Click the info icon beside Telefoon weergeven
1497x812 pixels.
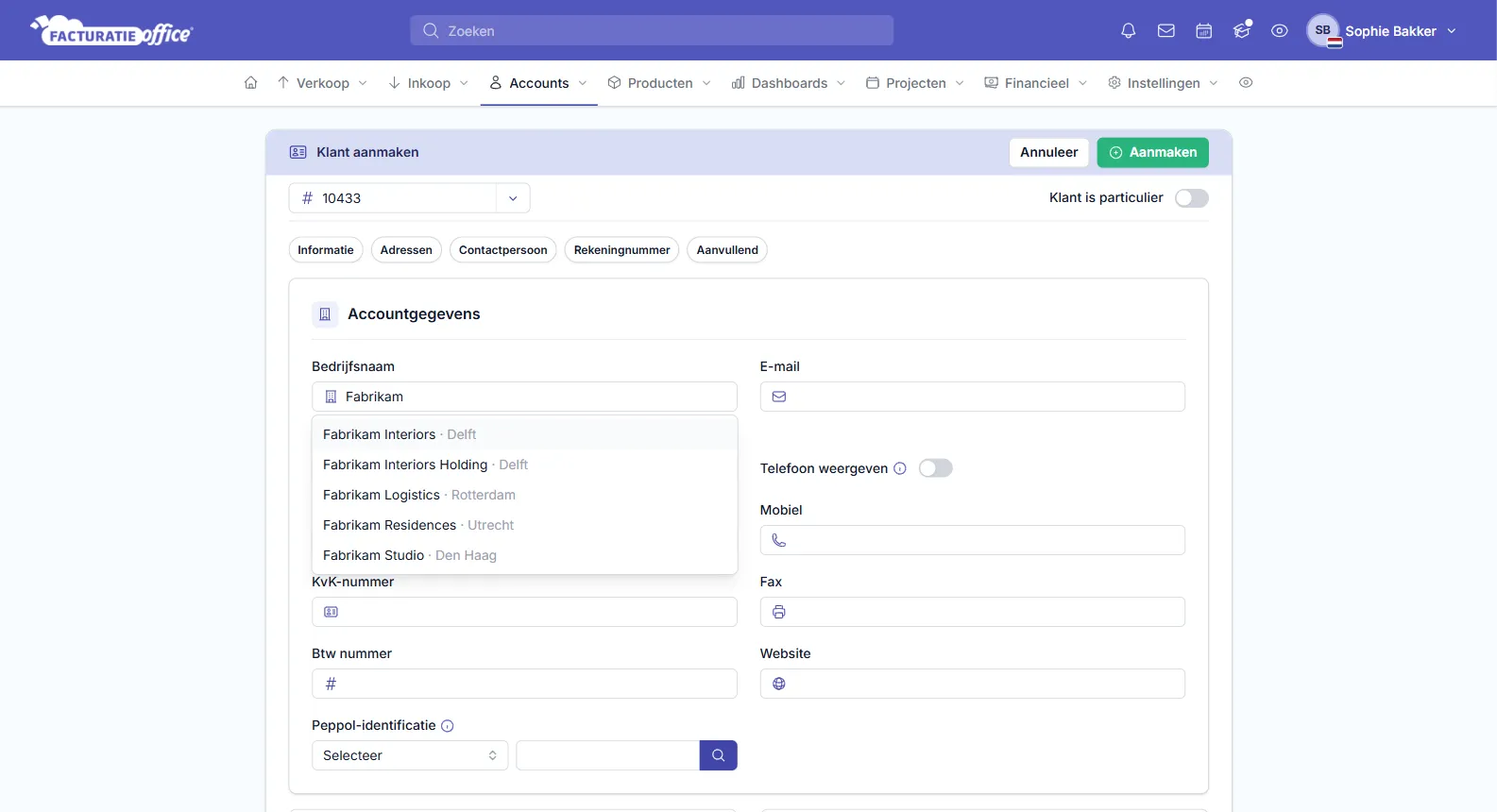[x=900, y=468]
